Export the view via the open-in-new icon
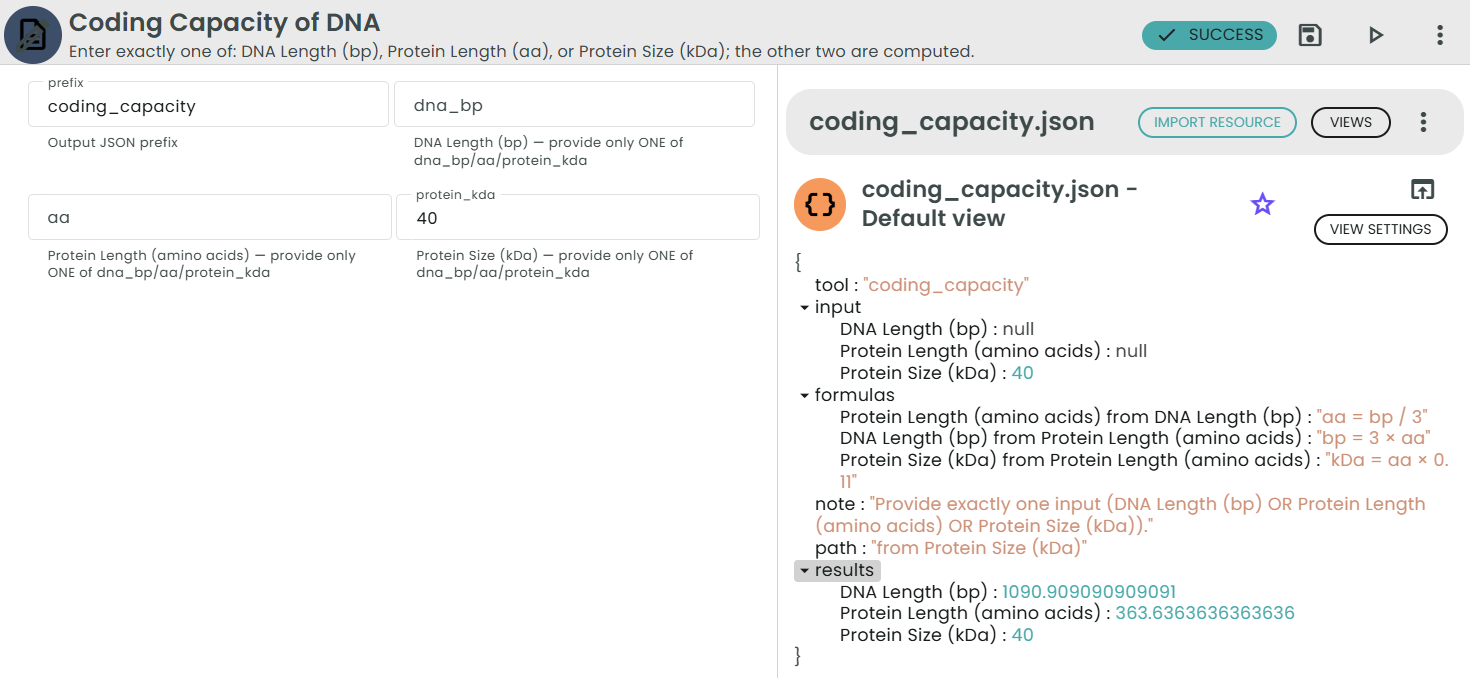This screenshot has height=678, width=1470. [x=1422, y=189]
